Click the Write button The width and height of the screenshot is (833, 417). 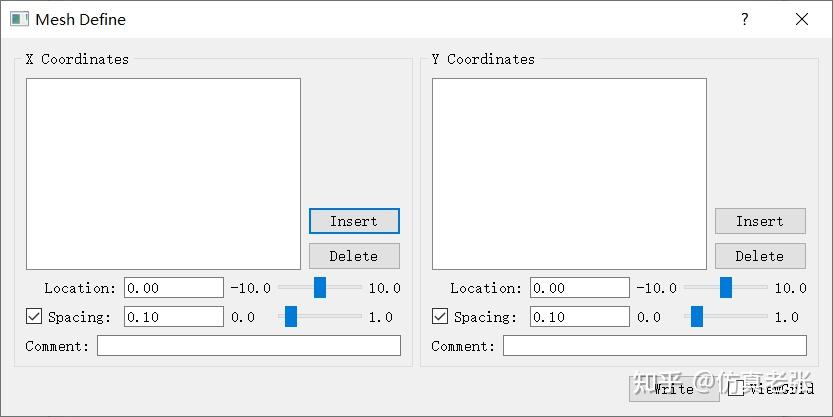(673, 388)
